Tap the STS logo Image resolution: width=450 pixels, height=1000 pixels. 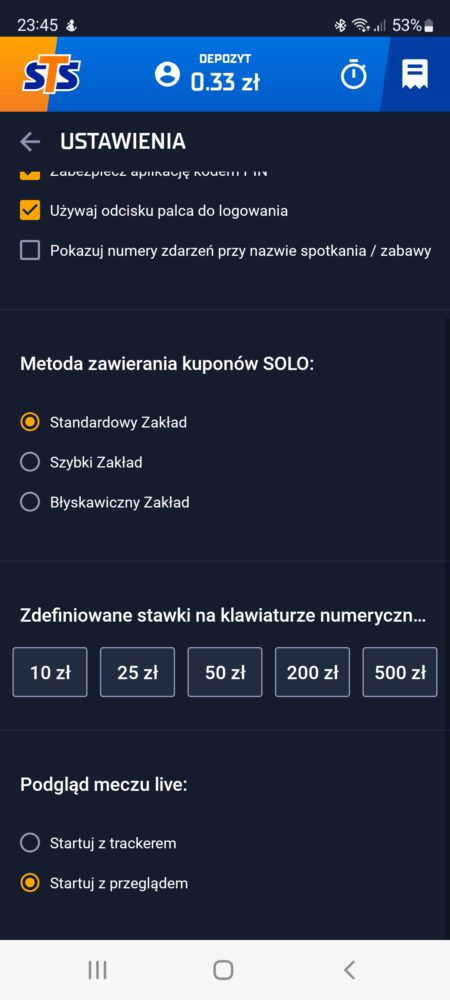tap(51, 75)
